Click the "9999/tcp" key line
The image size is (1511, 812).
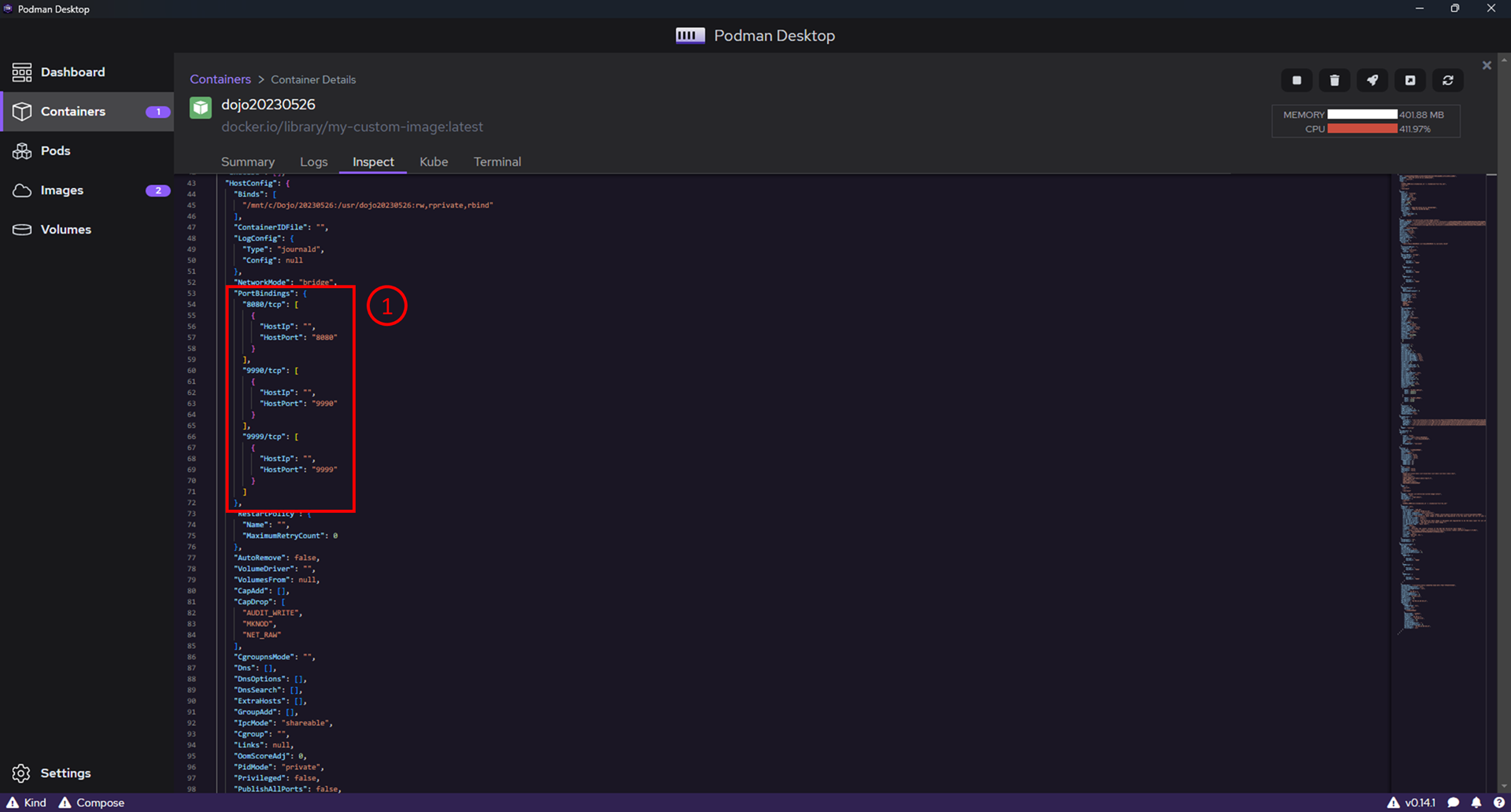(x=270, y=437)
